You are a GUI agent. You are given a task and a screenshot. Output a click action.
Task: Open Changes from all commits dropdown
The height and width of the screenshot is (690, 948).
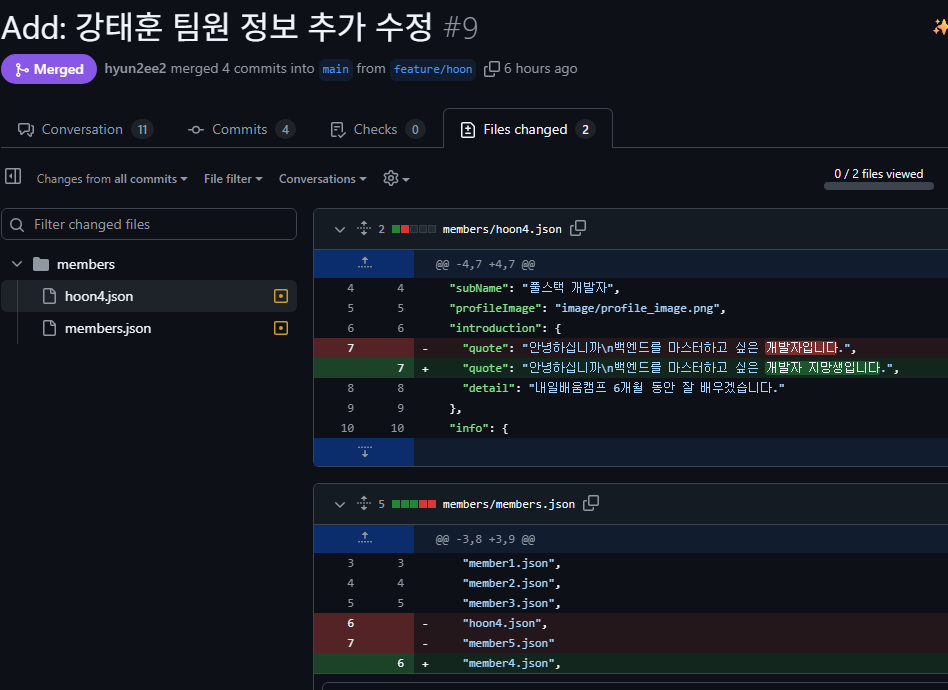112,179
